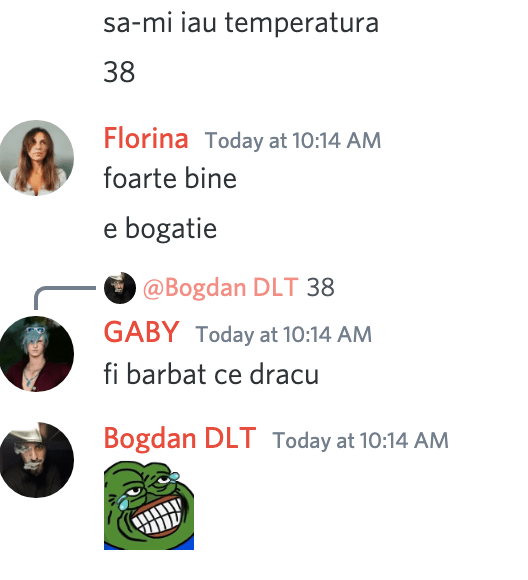
Task: Click GABY's Today at 10:14 AM timestamp
Action: 283,334
